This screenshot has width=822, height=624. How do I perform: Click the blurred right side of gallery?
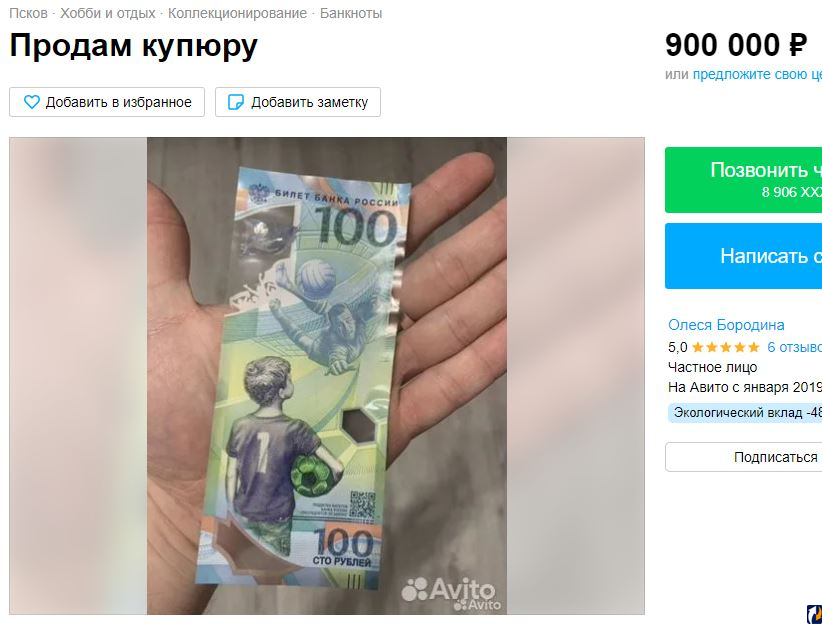click(576, 376)
